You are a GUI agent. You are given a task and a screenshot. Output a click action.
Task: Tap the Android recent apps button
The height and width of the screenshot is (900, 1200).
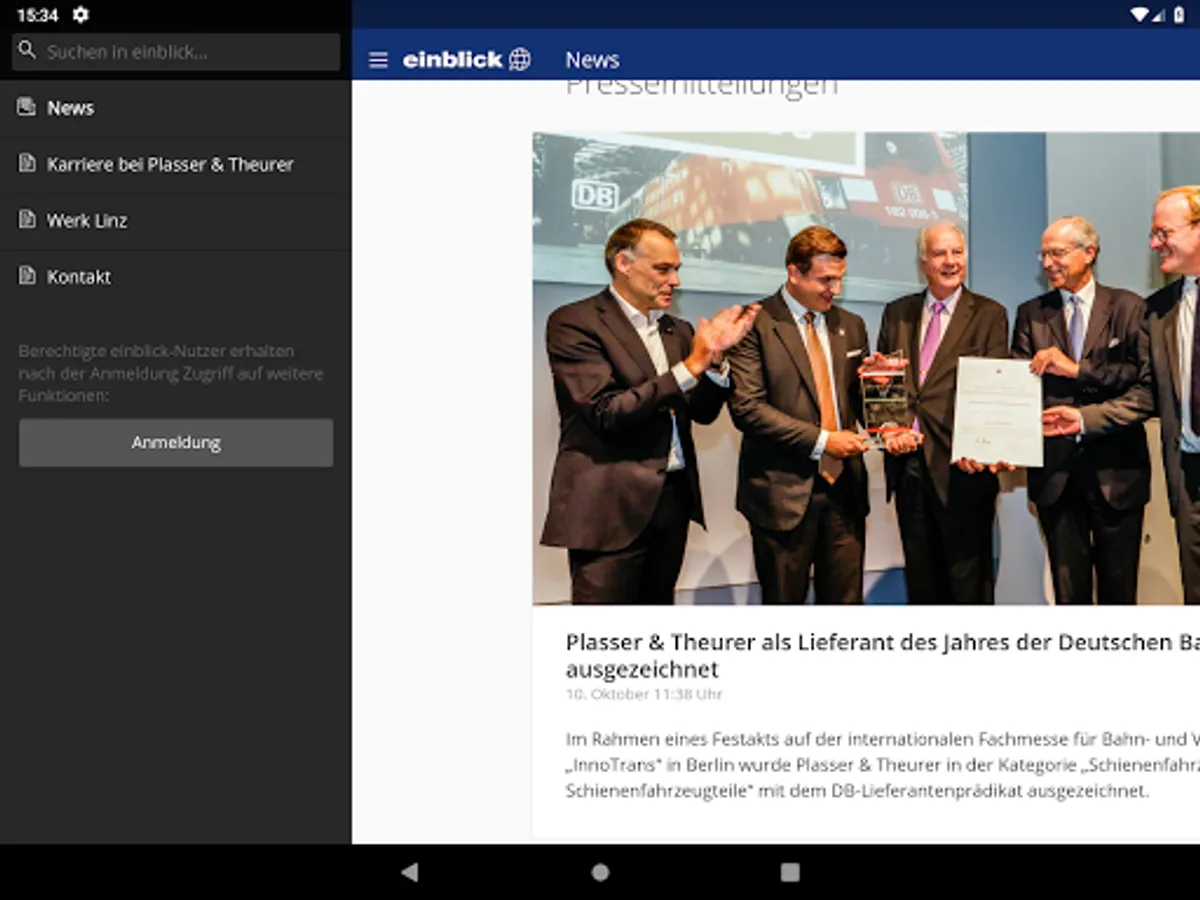tap(790, 872)
